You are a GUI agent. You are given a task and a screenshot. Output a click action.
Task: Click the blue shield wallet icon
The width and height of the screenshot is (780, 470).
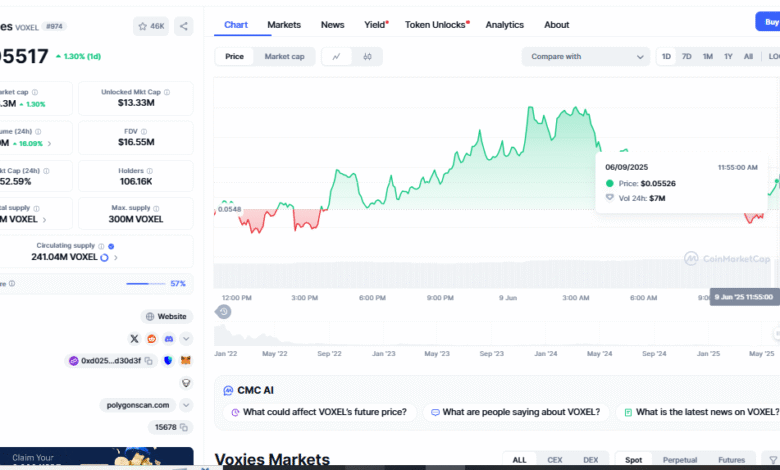coord(168,361)
